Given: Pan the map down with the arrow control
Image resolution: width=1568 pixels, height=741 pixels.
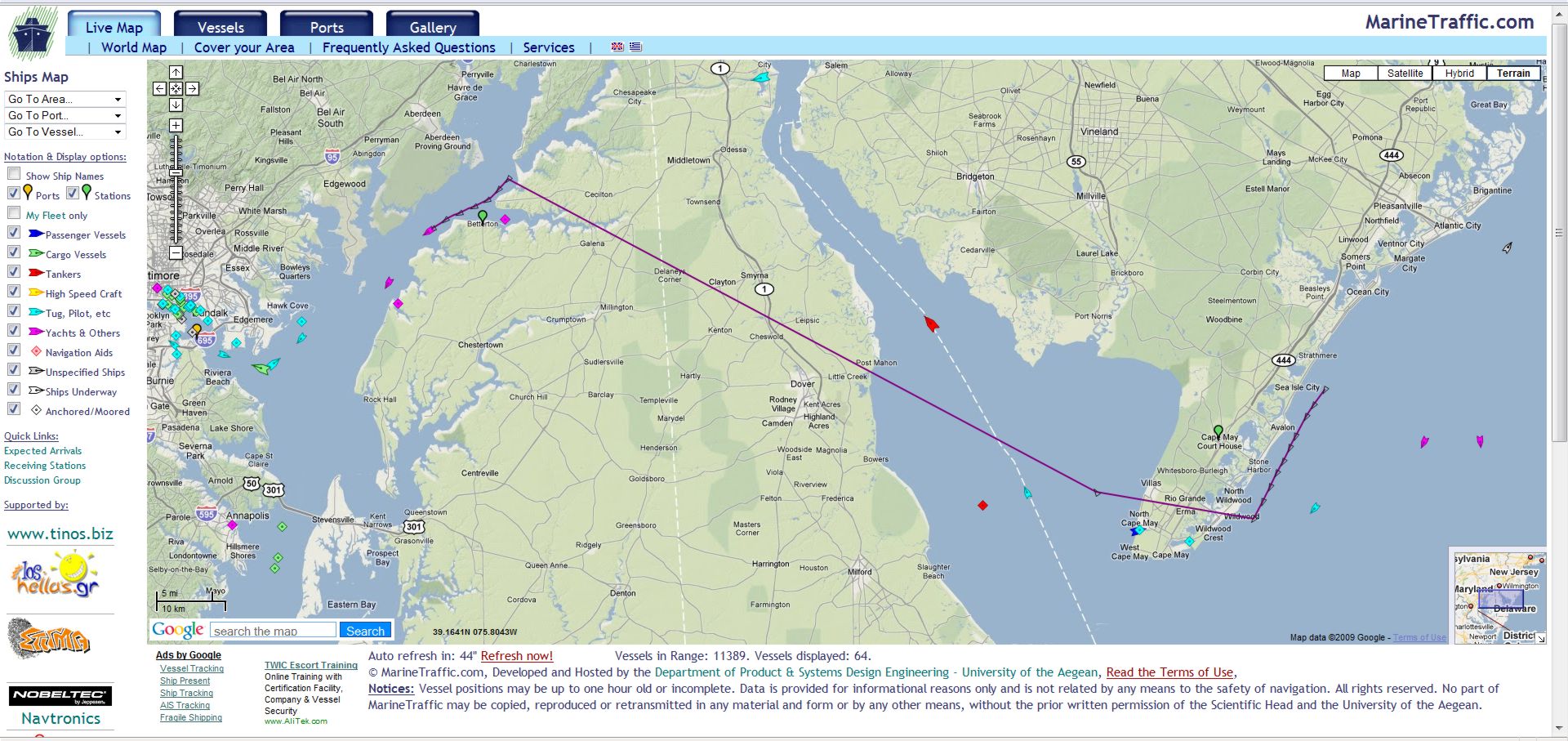Looking at the screenshot, I should pyautogui.click(x=176, y=105).
